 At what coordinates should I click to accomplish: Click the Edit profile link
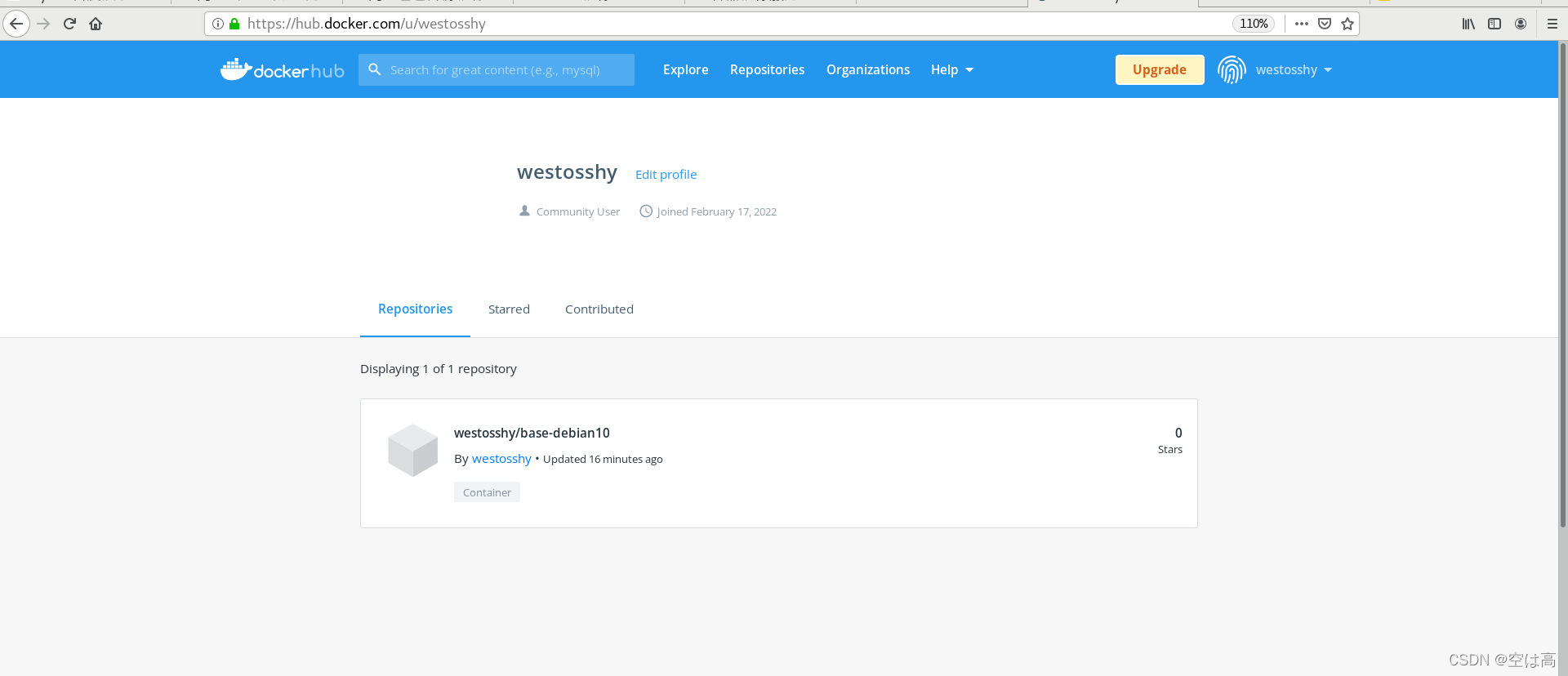coord(666,175)
